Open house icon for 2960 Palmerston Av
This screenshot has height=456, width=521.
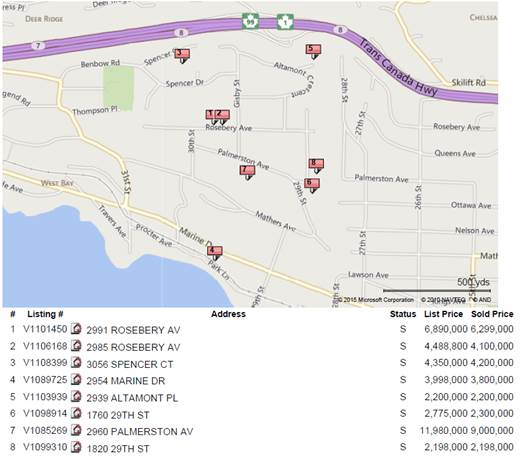76,430
